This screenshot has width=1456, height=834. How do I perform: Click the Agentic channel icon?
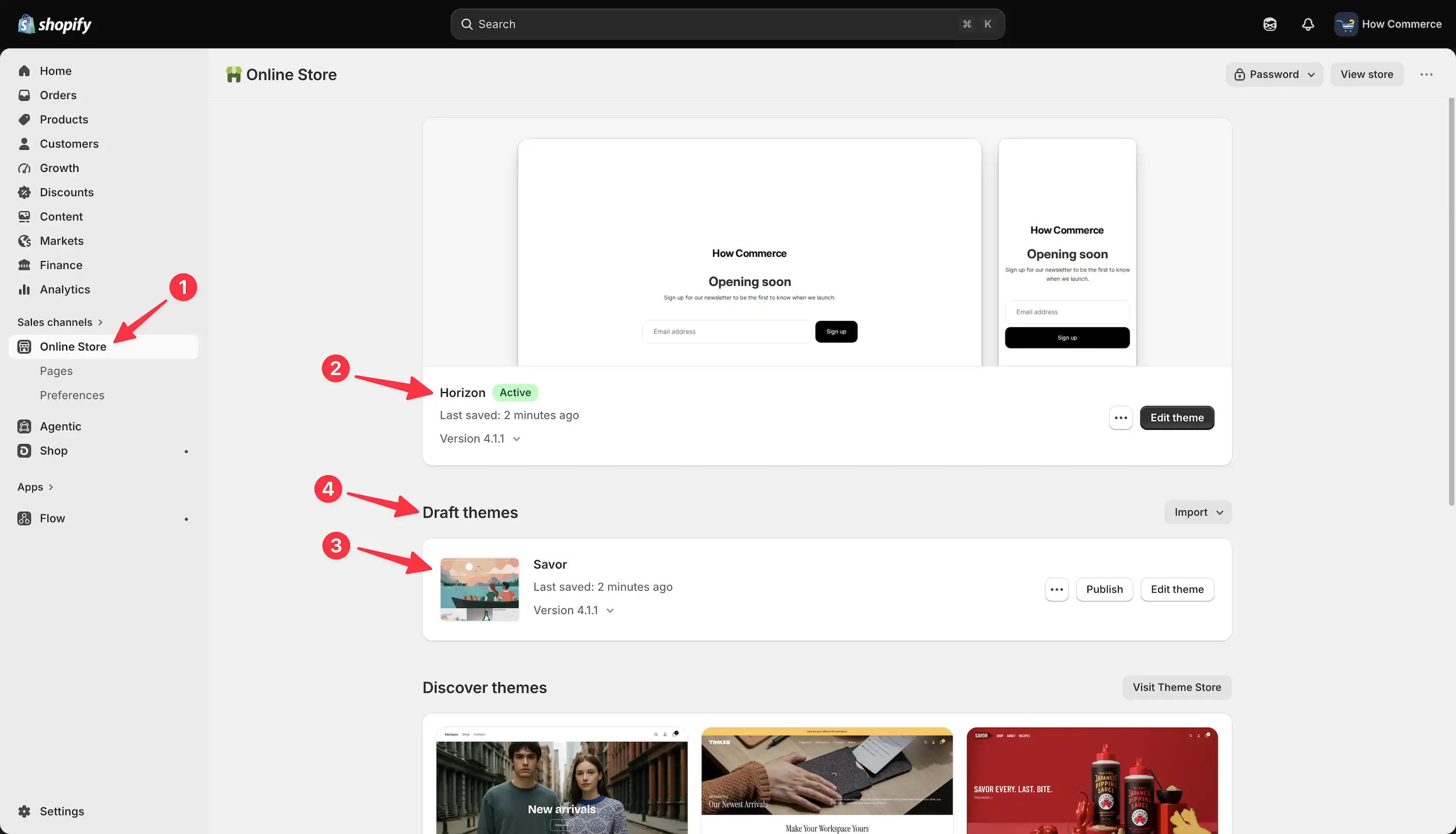[x=24, y=426]
